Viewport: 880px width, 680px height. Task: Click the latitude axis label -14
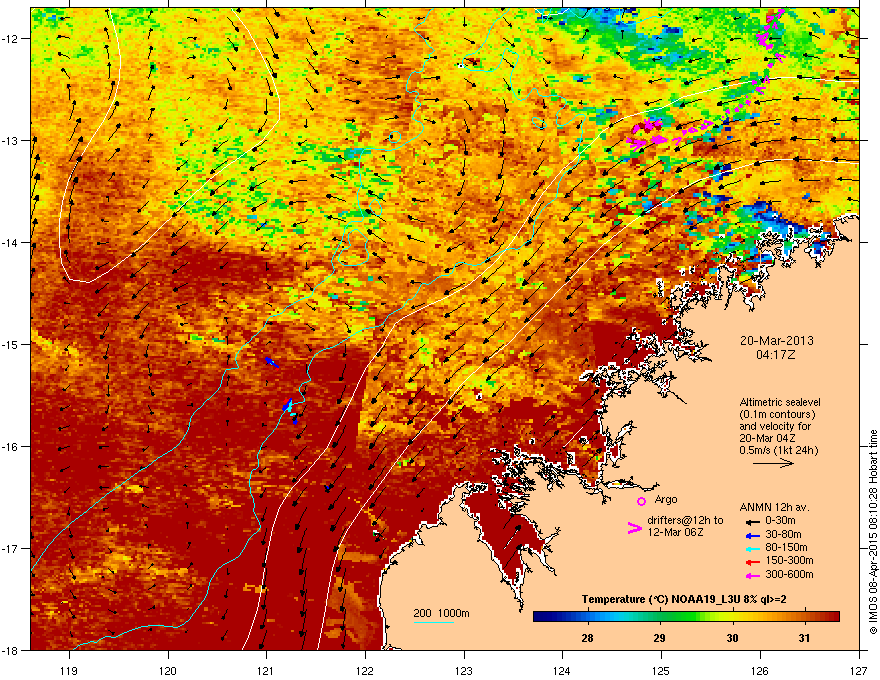10,242
